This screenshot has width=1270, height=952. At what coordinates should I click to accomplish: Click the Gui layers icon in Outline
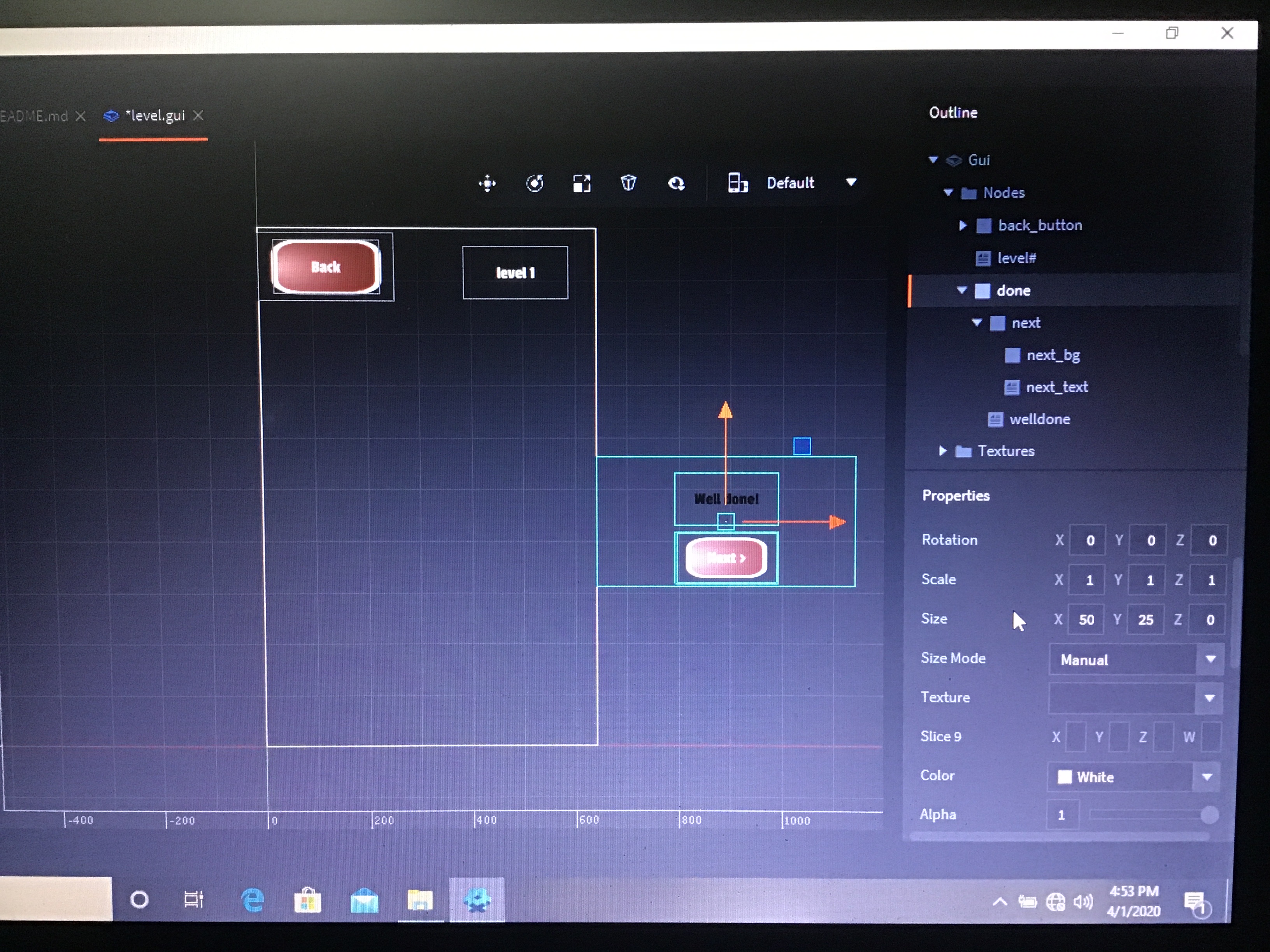954,160
